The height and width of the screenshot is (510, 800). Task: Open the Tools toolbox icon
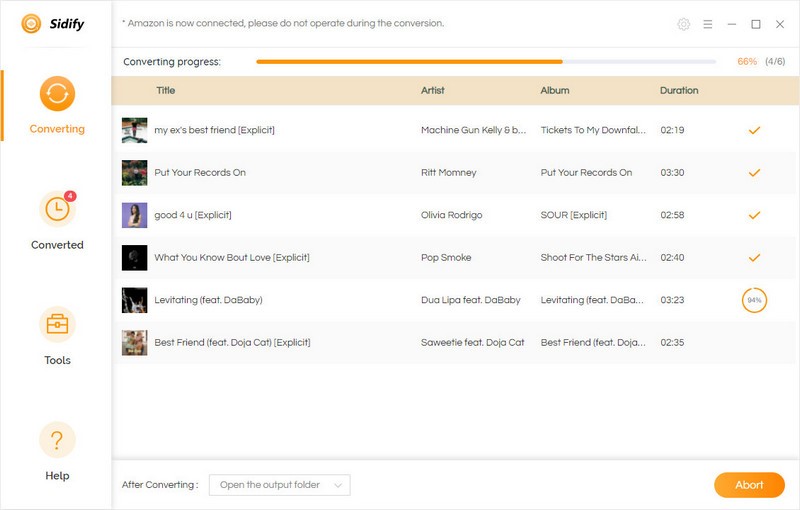57,325
